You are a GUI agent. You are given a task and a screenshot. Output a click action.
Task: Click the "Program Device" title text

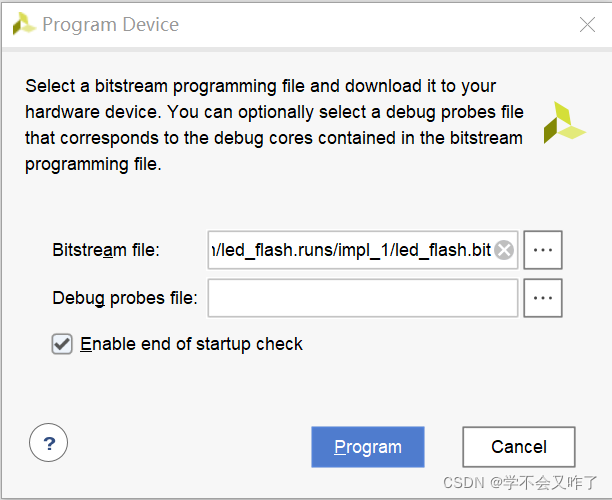coord(110,25)
